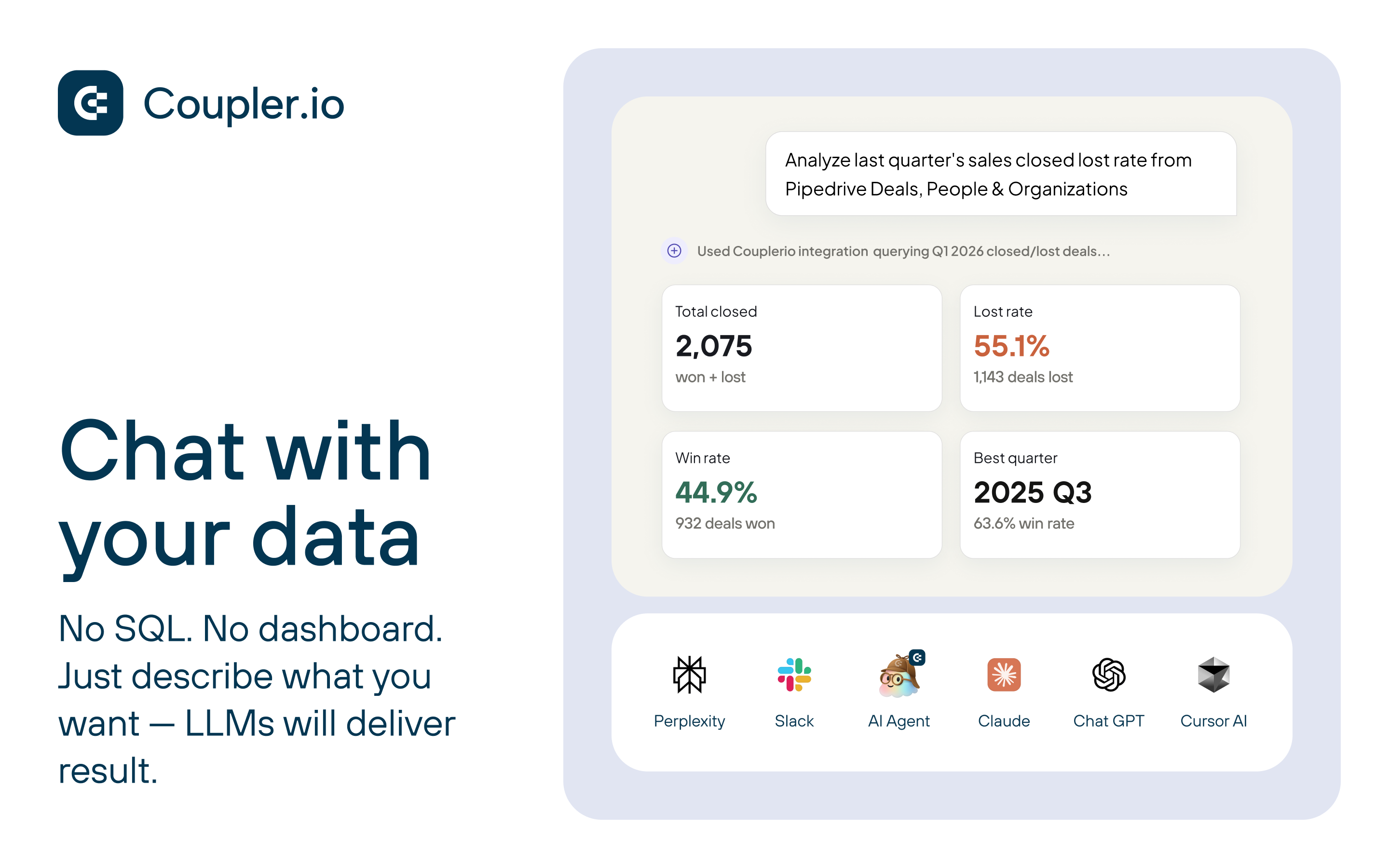
Task: Click the Coupler.io logo icon
Action: pyautogui.click(x=91, y=103)
